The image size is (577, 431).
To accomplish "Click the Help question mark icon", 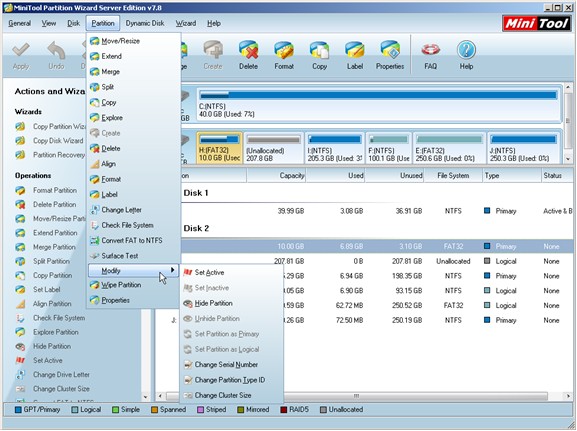I will pos(466,50).
